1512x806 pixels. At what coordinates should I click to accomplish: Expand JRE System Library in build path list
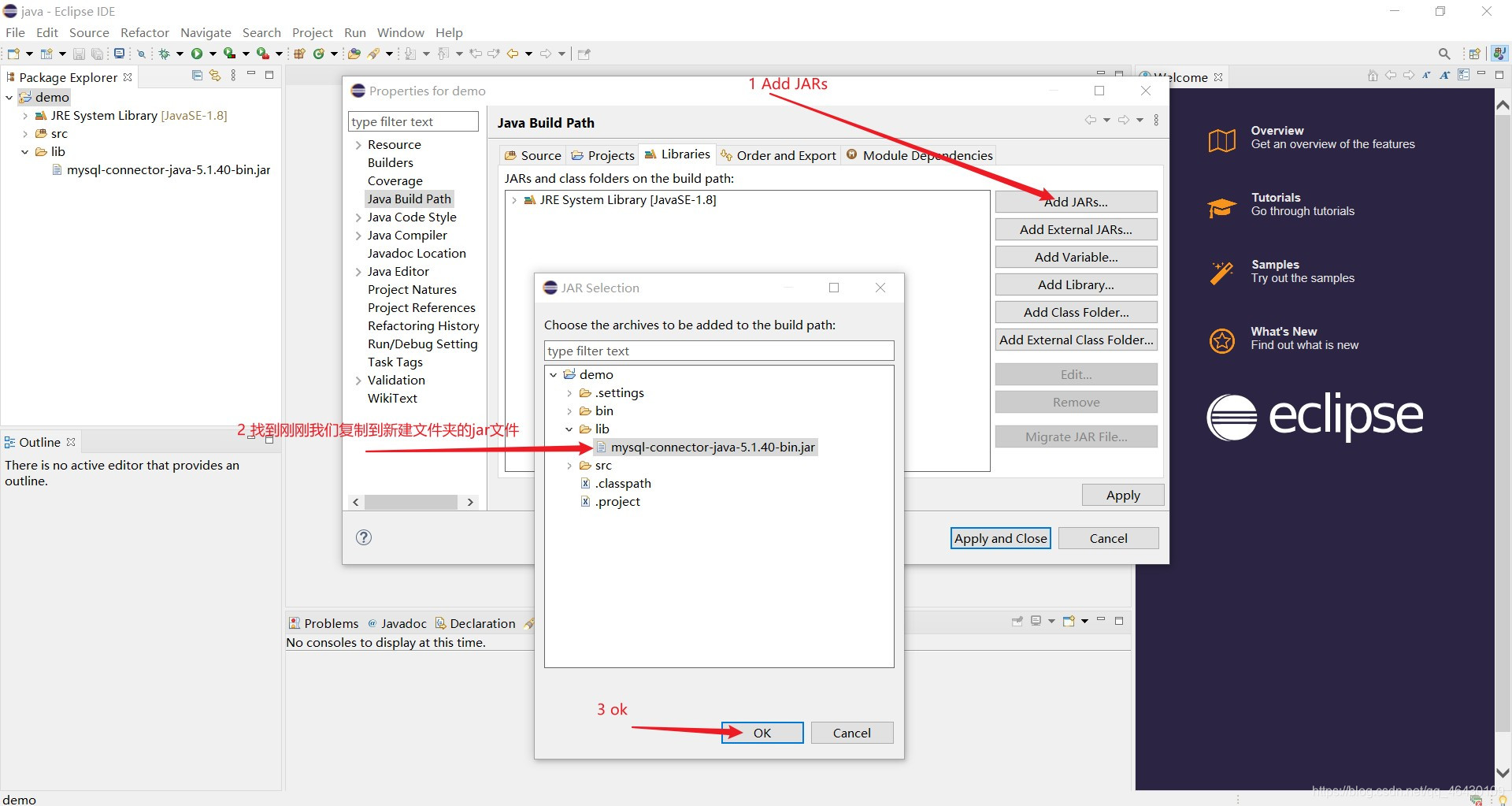click(514, 200)
